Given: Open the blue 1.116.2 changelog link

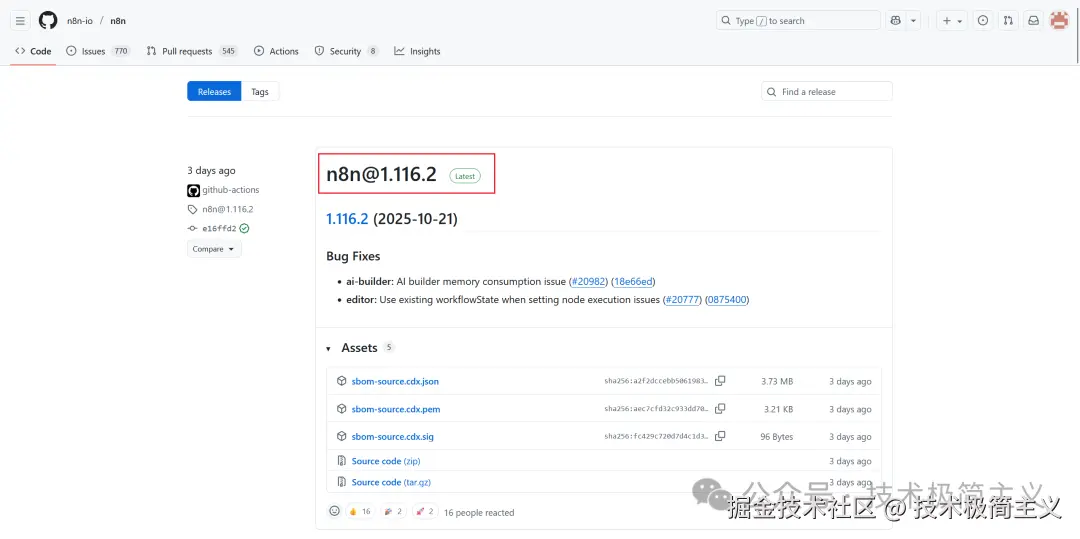Looking at the screenshot, I should pos(347,219).
